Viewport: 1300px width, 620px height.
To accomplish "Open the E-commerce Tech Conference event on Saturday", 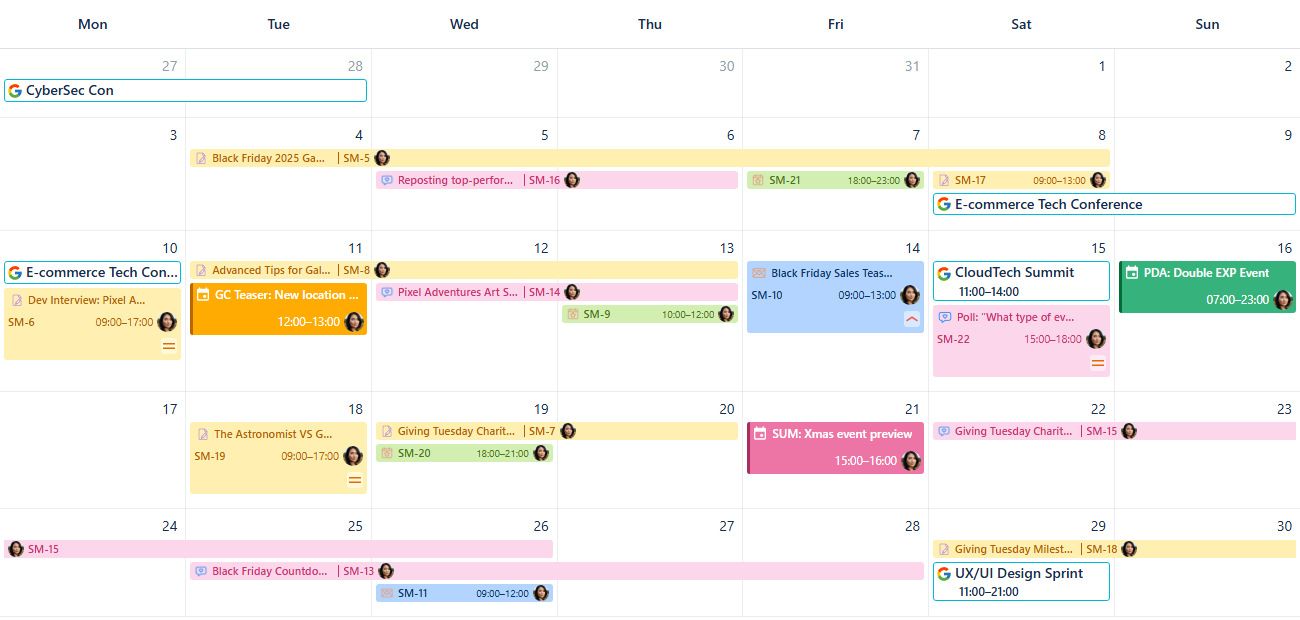I will pos(1113,204).
